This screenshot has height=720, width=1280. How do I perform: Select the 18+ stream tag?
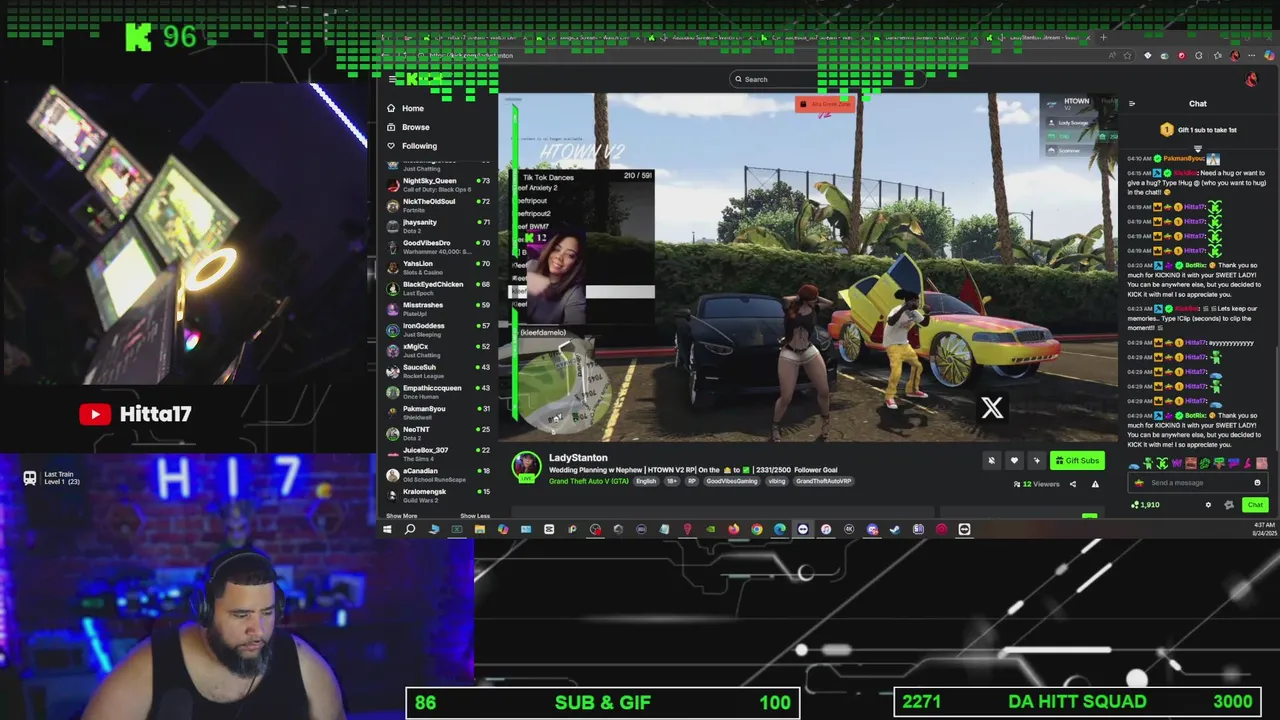pos(672,481)
